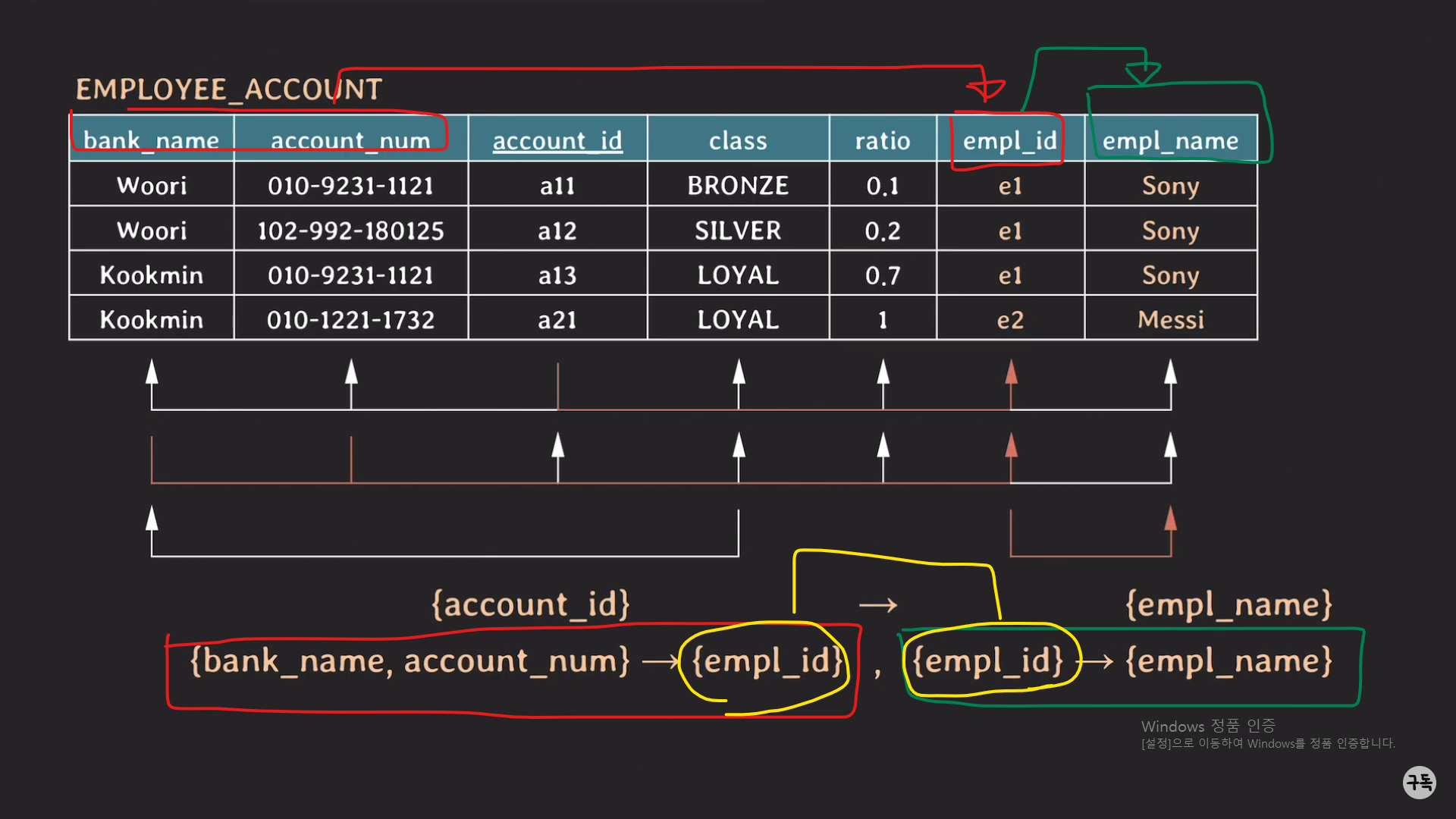The height and width of the screenshot is (819, 1456).
Task: Click the green hand-drawn down arrow above empl_name
Action: pos(1142,74)
